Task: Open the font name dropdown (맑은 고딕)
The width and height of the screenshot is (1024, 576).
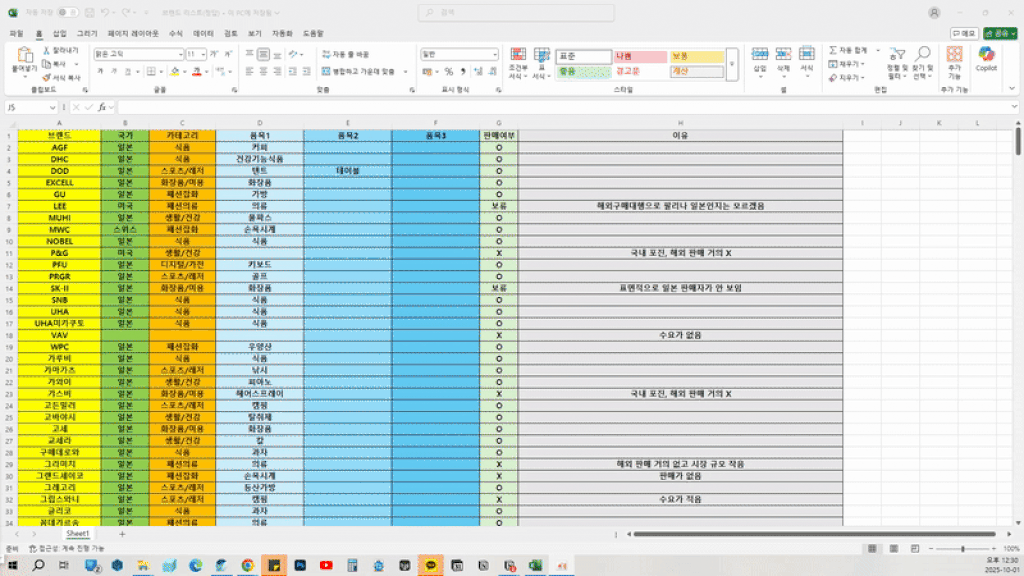Action: [x=138, y=54]
